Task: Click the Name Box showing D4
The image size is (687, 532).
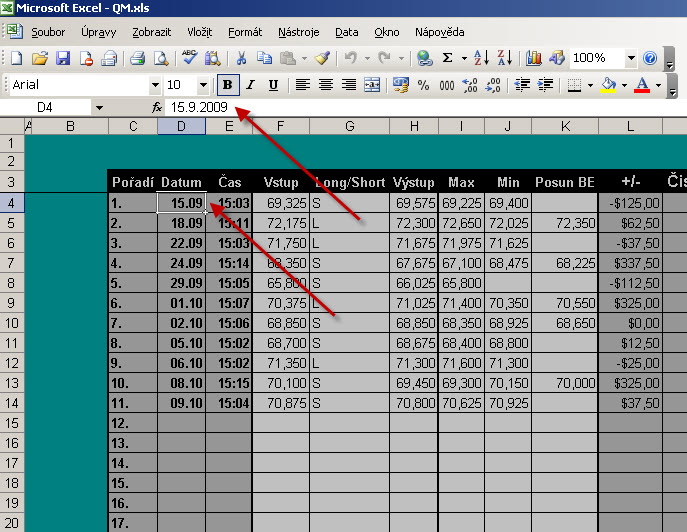Action: click(x=45, y=107)
